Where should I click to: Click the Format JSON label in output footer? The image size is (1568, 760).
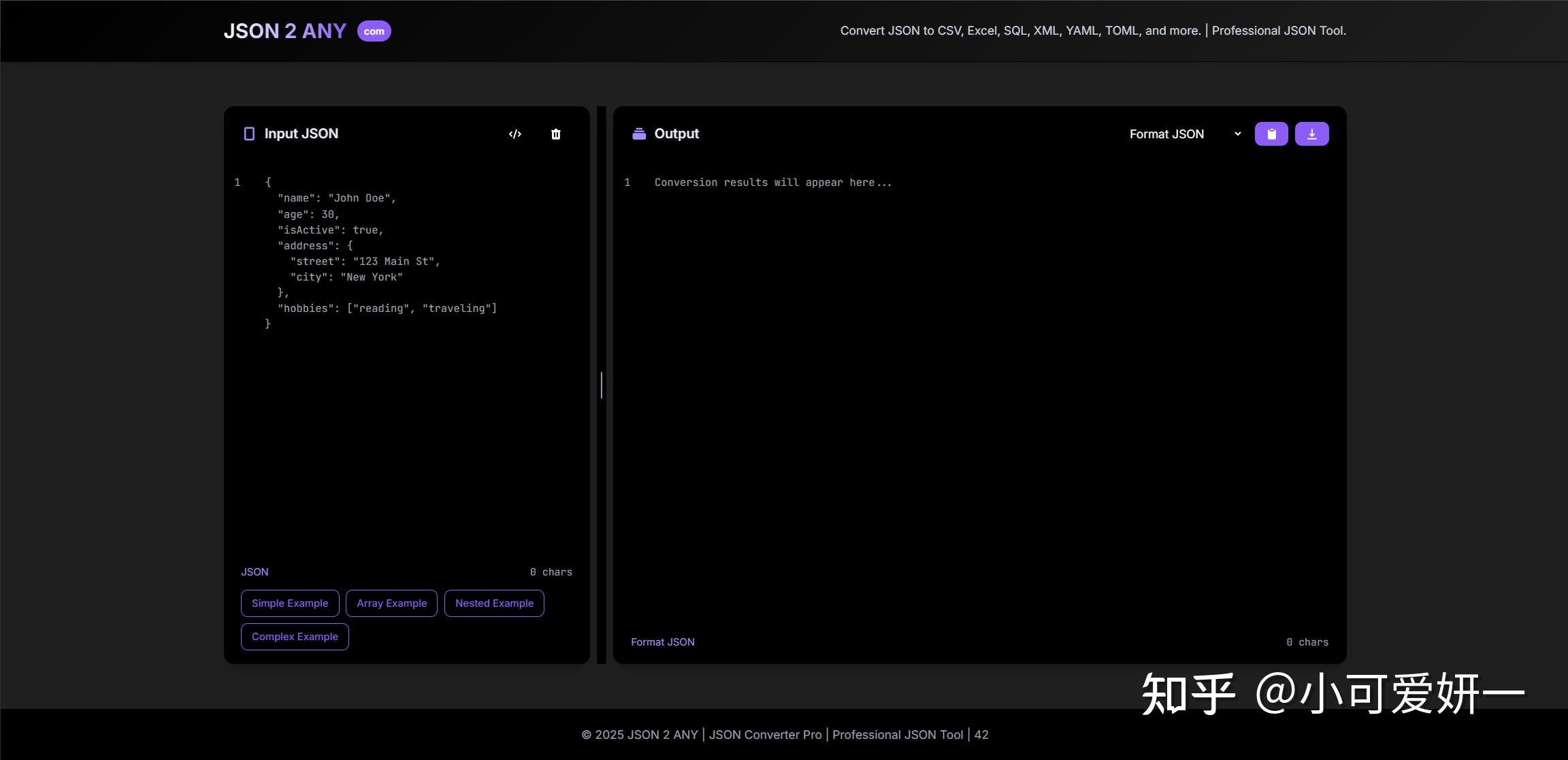(663, 642)
